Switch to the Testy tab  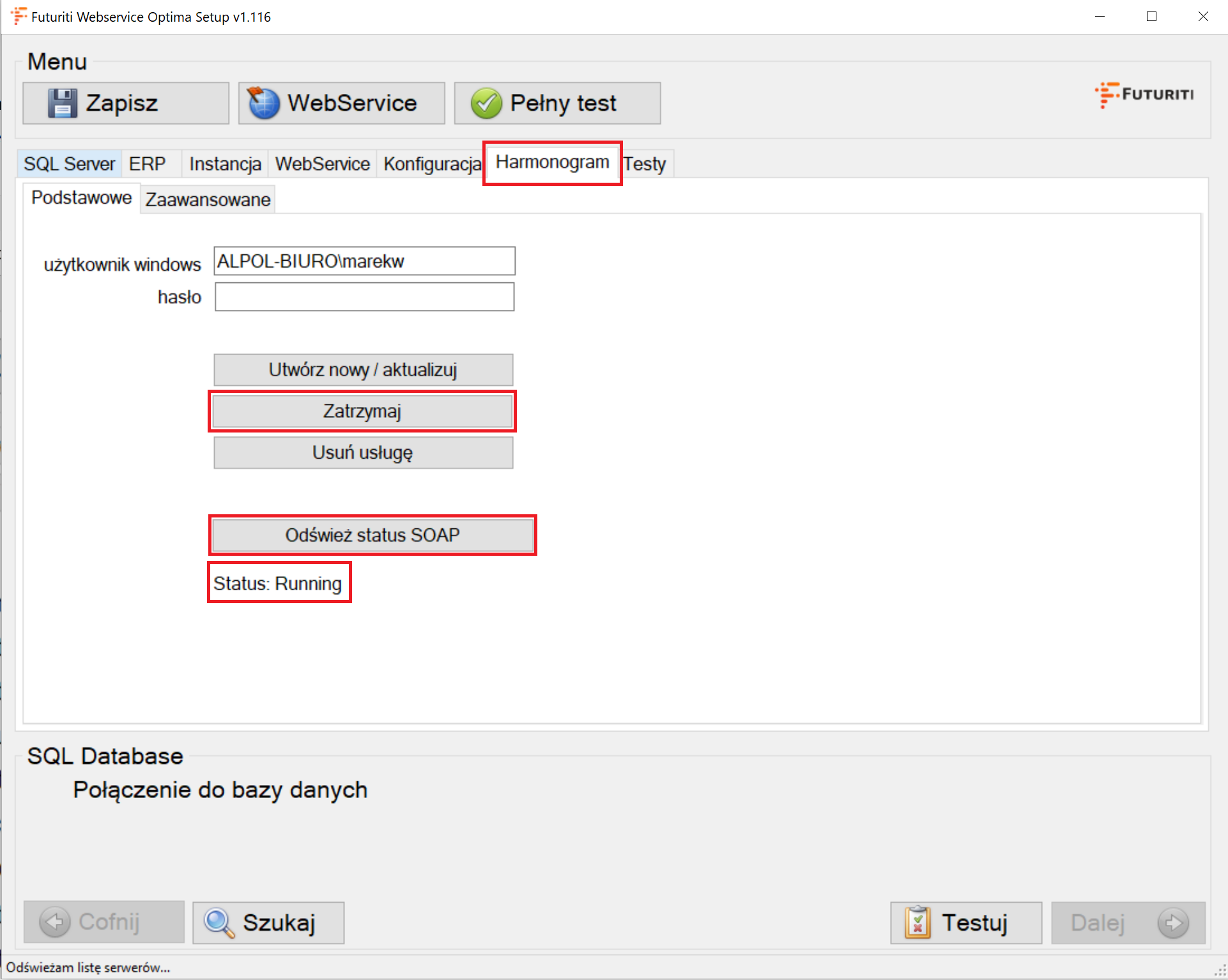coord(645,164)
